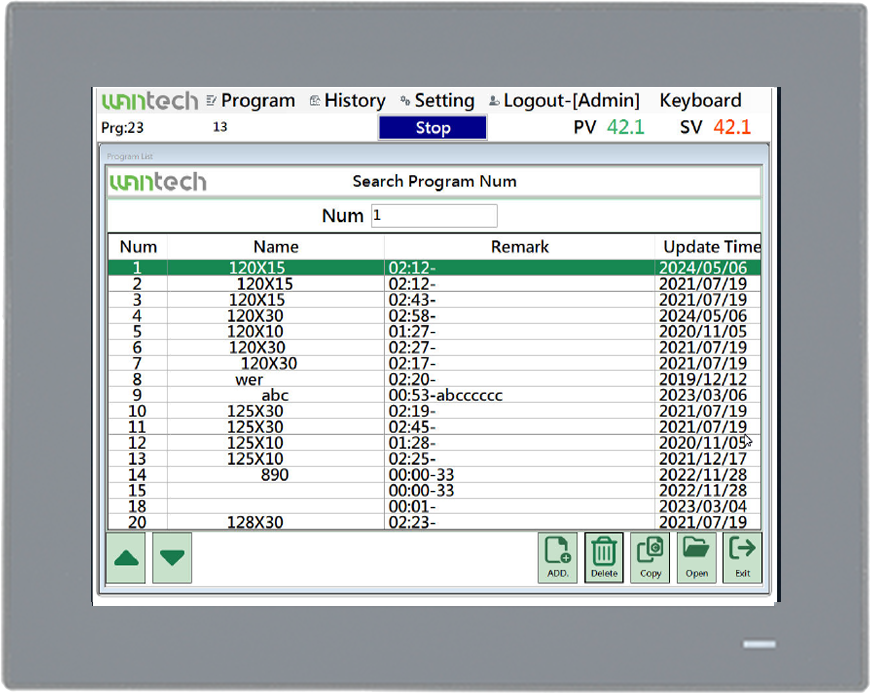Click the Exit icon button
This screenshot has width=870, height=694.
pyautogui.click(x=742, y=558)
